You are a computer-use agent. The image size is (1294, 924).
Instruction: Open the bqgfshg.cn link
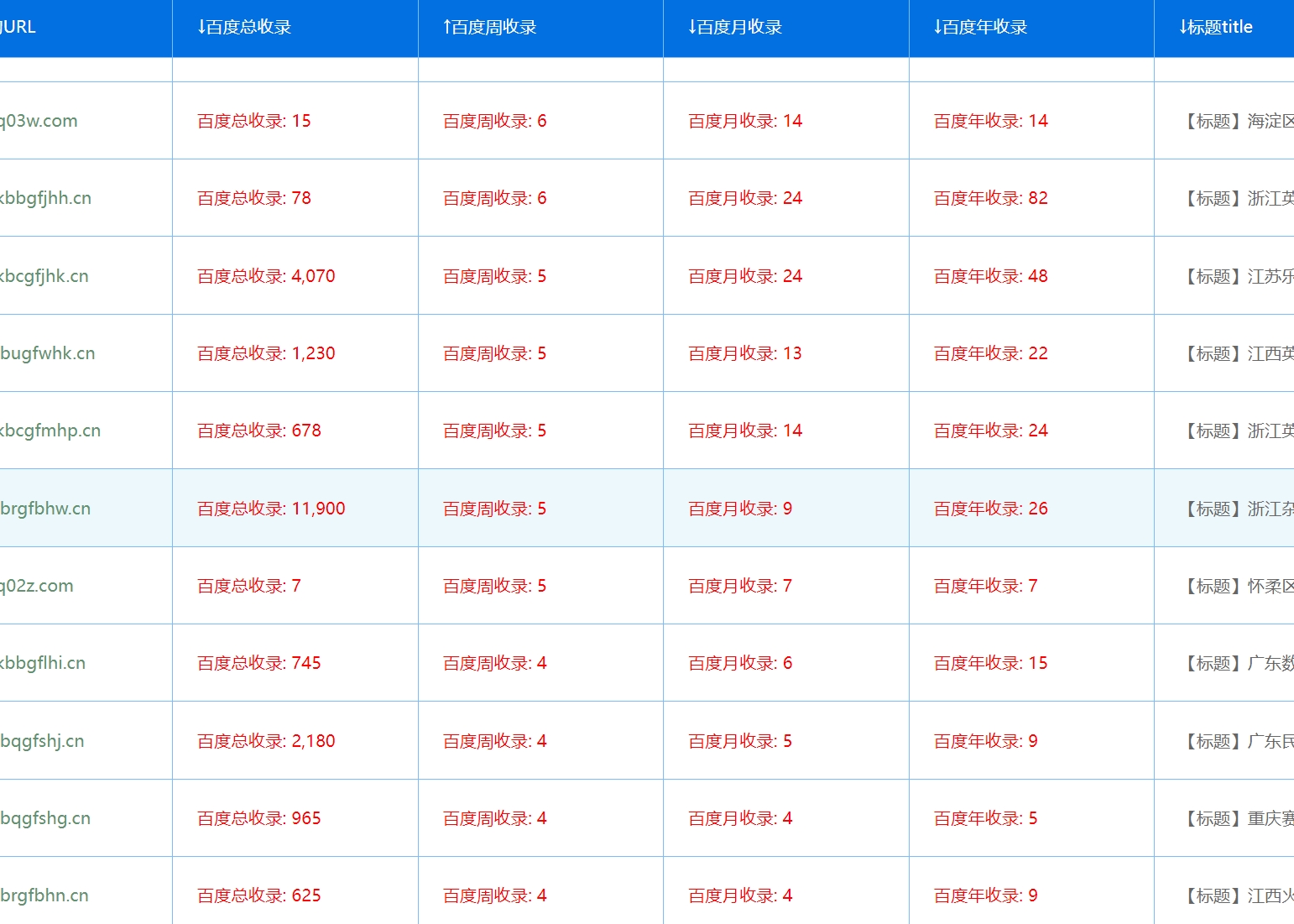(45, 818)
